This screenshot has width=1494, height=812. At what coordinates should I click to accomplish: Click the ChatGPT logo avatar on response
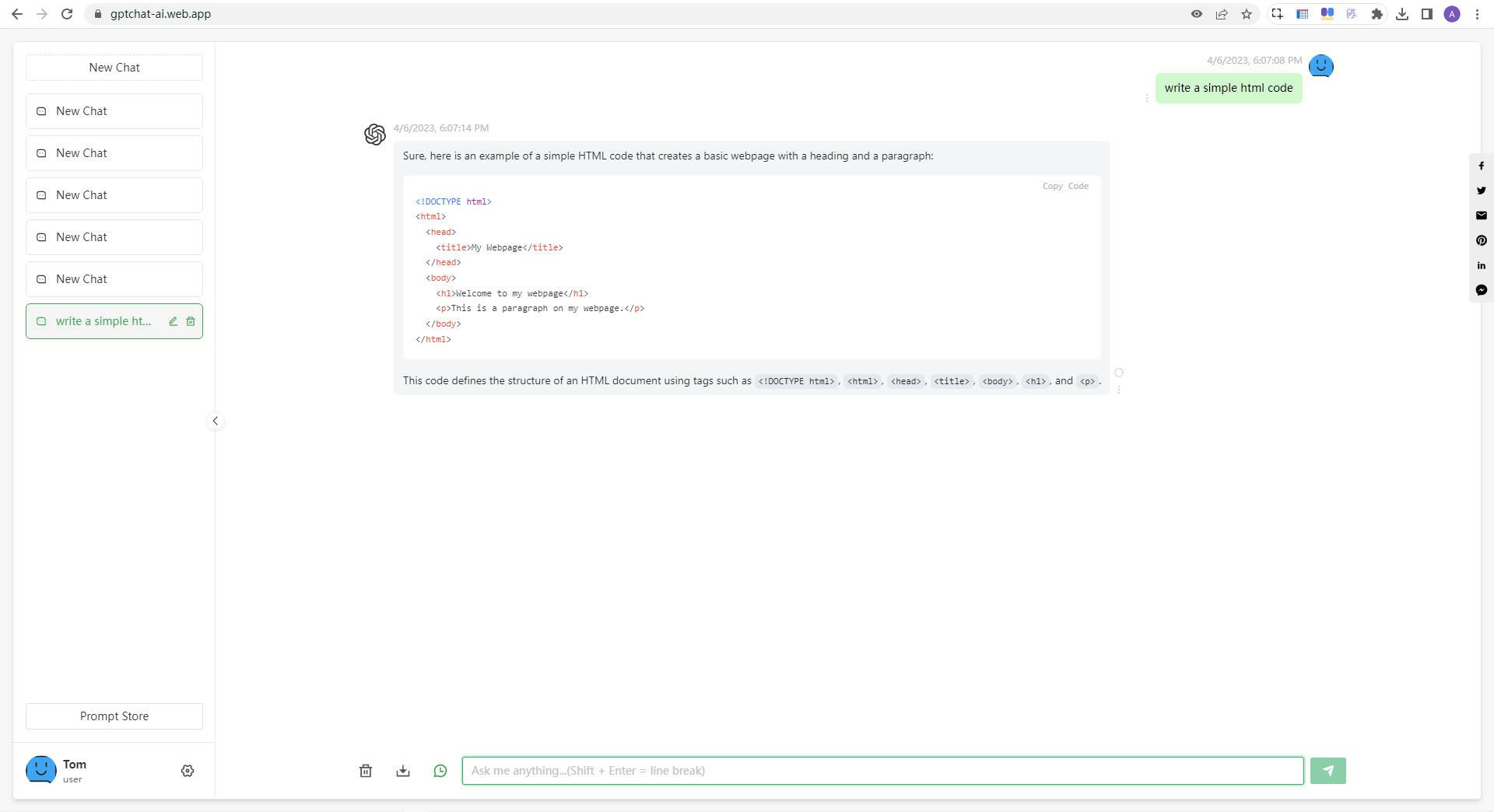[375, 135]
